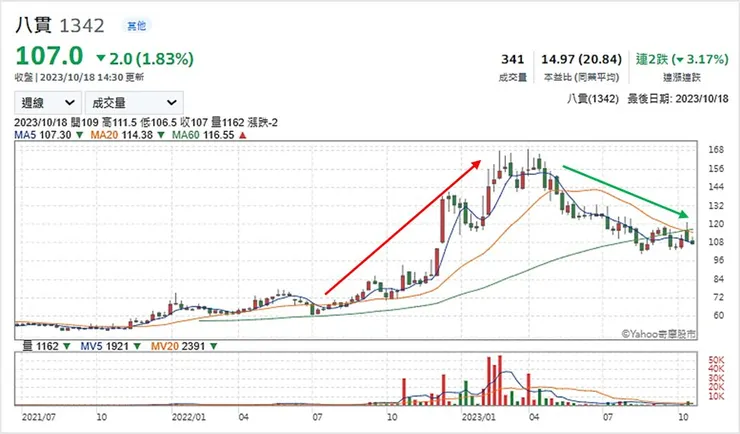This screenshot has height=434, width=740.
Task: Click the 成交量 label under 341
Action: pyautogui.click(x=513, y=77)
